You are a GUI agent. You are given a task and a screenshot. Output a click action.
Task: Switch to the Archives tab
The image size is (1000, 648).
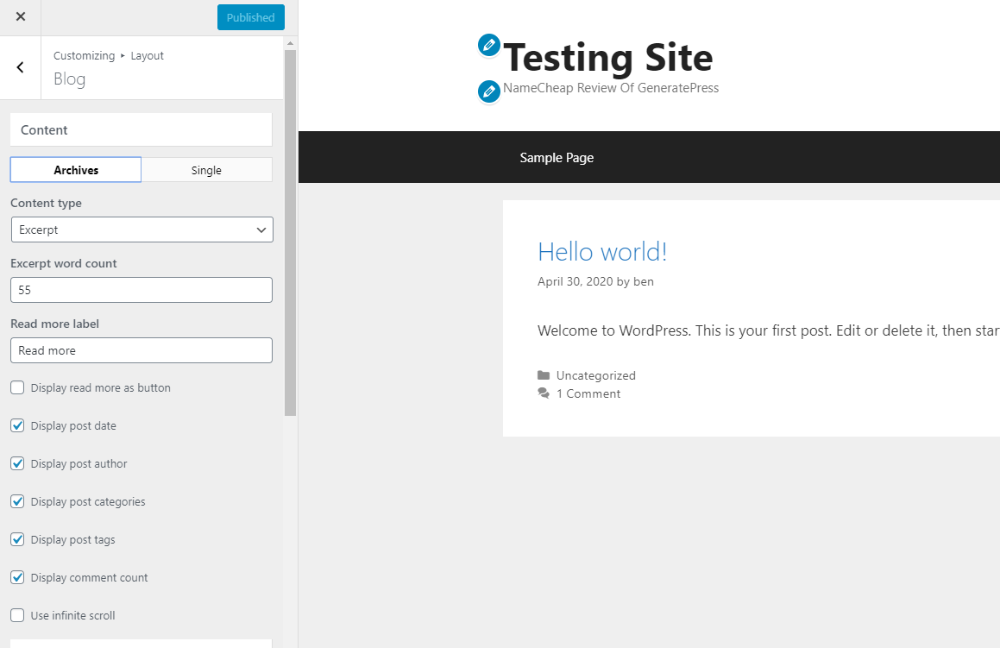click(x=76, y=170)
